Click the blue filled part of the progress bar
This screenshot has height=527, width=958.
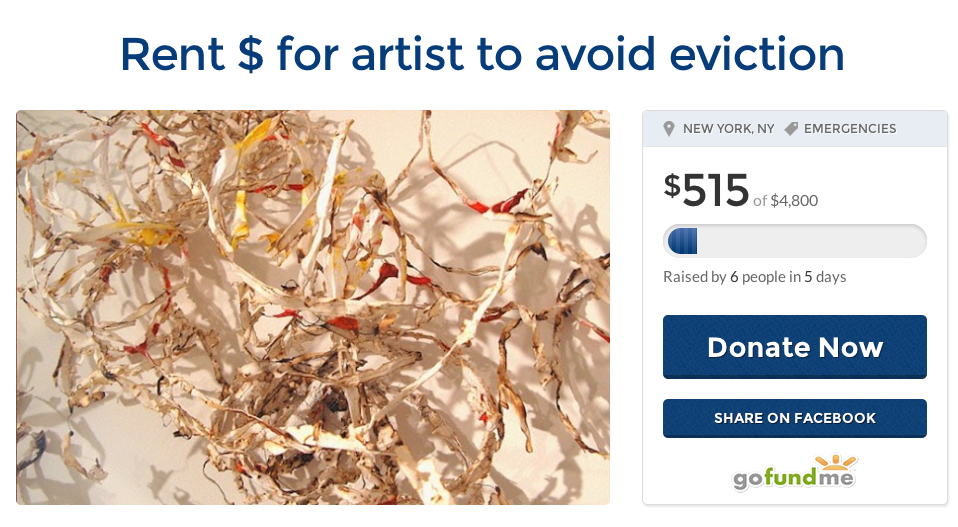(682, 241)
